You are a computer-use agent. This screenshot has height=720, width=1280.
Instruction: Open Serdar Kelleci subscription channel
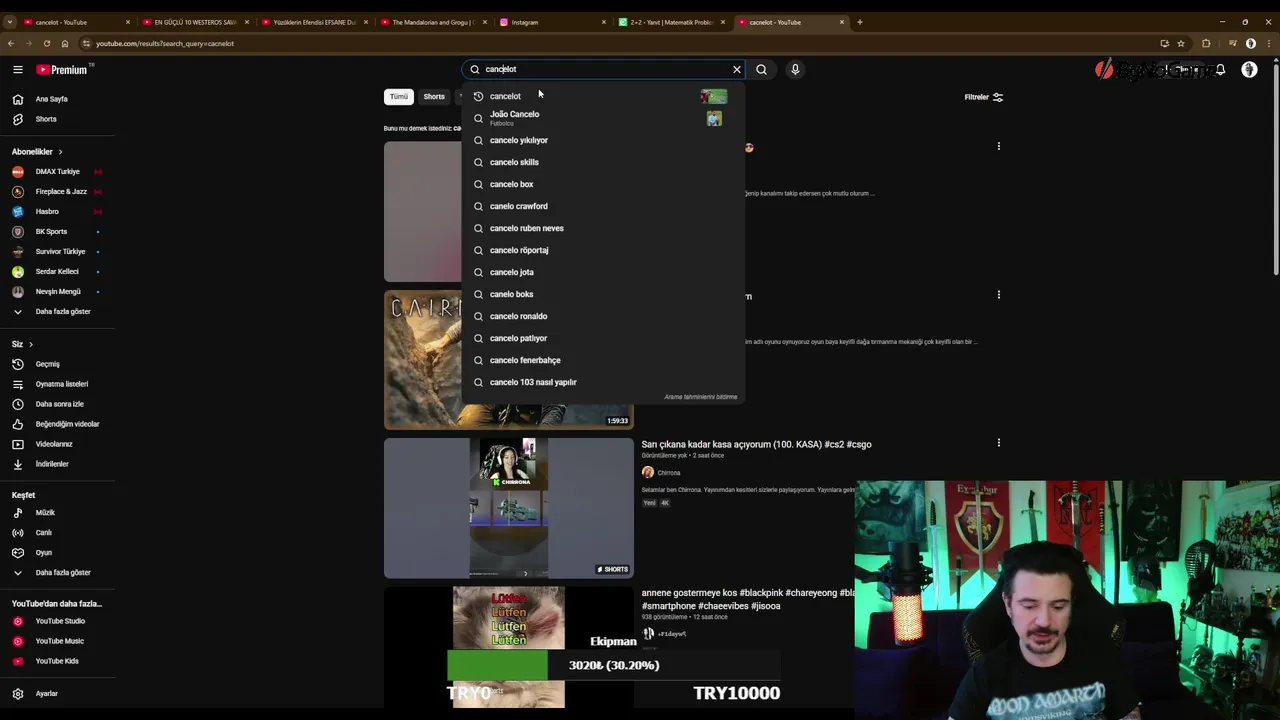click(56, 271)
